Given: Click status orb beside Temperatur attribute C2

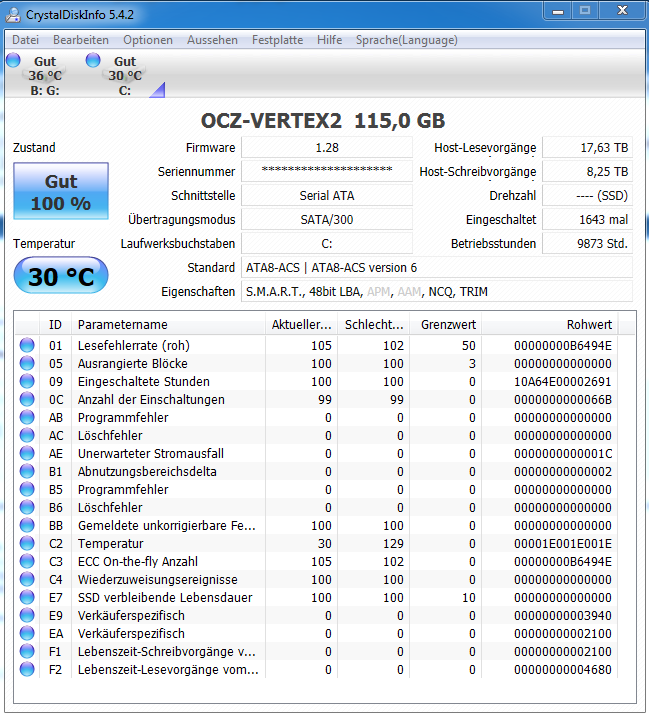Looking at the screenshot, I should [x=27, y=543].
